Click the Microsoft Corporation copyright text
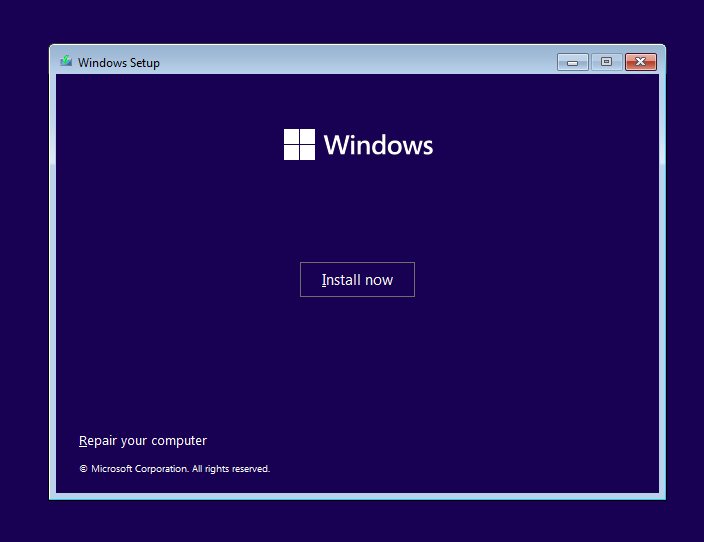The image size is (704, 542). click(175, 469)
